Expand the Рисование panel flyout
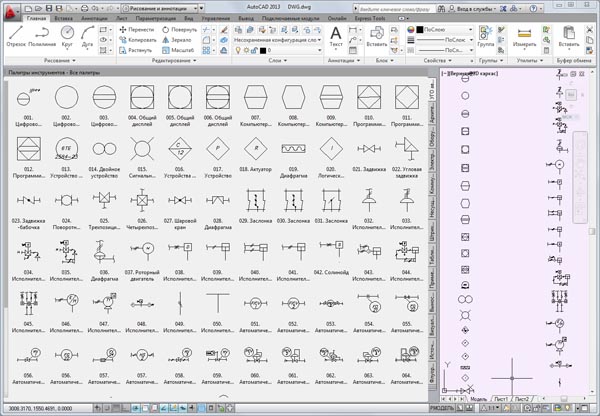 pyautogui.click(x=52, y=59)
